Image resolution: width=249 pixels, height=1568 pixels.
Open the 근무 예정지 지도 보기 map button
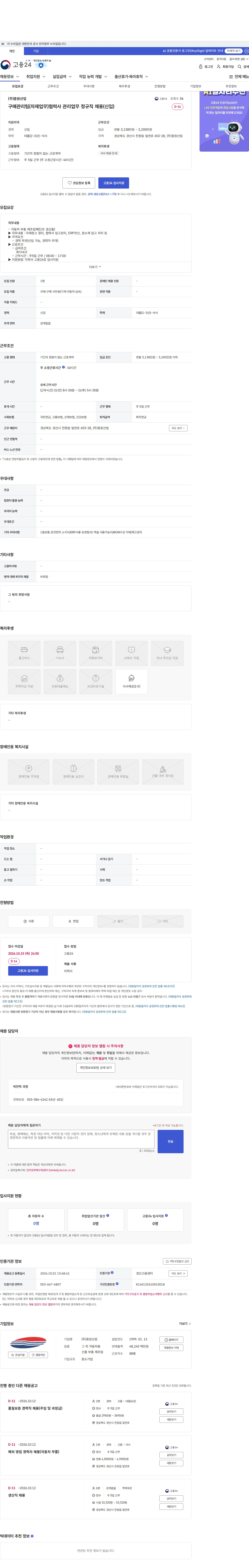point(178,428)
